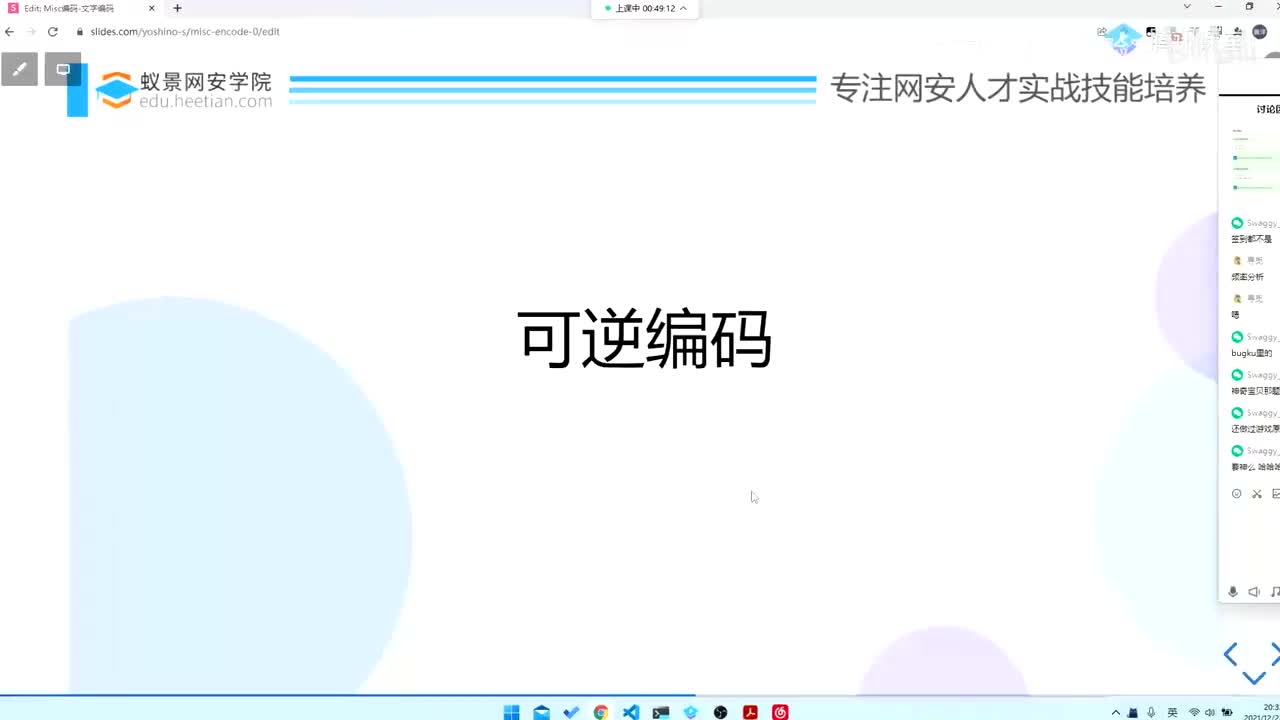Click the chat message 频率分析
The image size is (1280, 720).
(1247, 277)
